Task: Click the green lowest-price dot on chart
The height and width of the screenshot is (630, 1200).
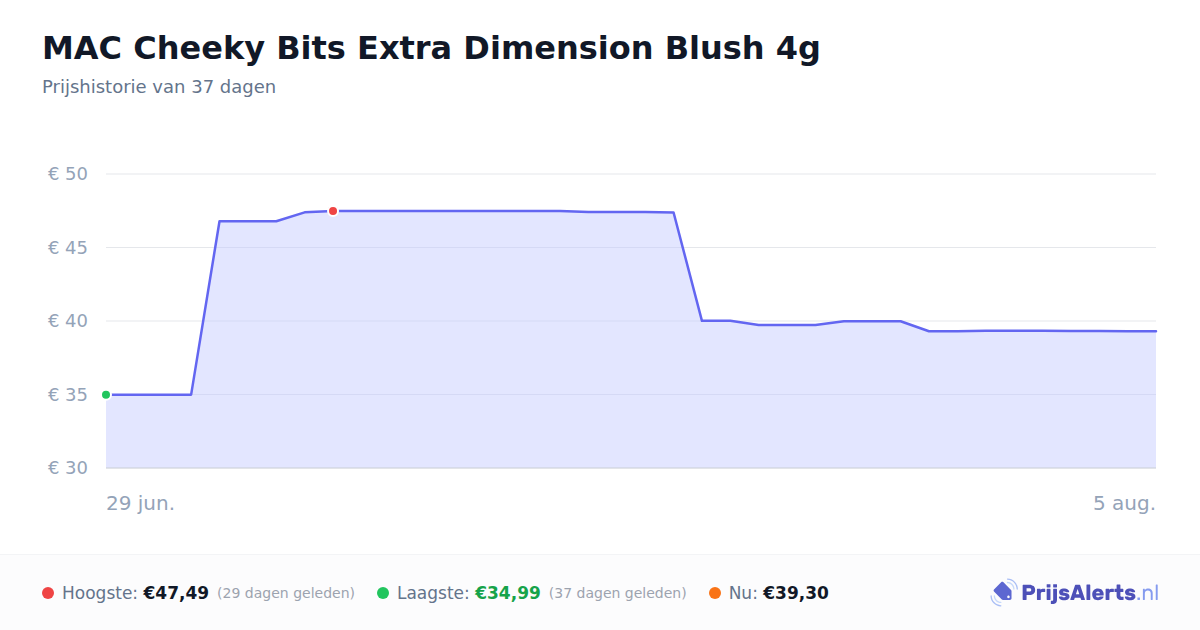Action: [x=106, y=395]
